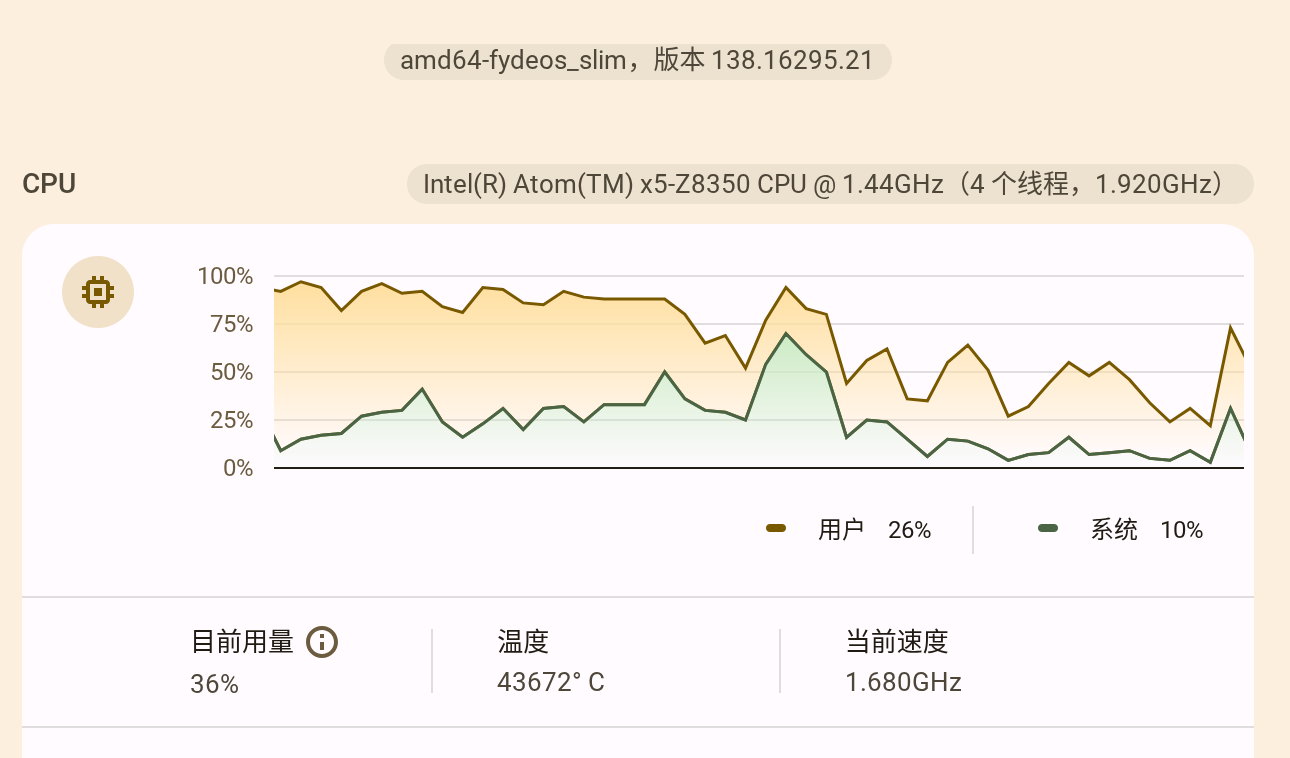This screenshot has width=1290, height=758.
Task: Click the amd64-fydeos_slim version chip
Action: [x=637, y=61]
